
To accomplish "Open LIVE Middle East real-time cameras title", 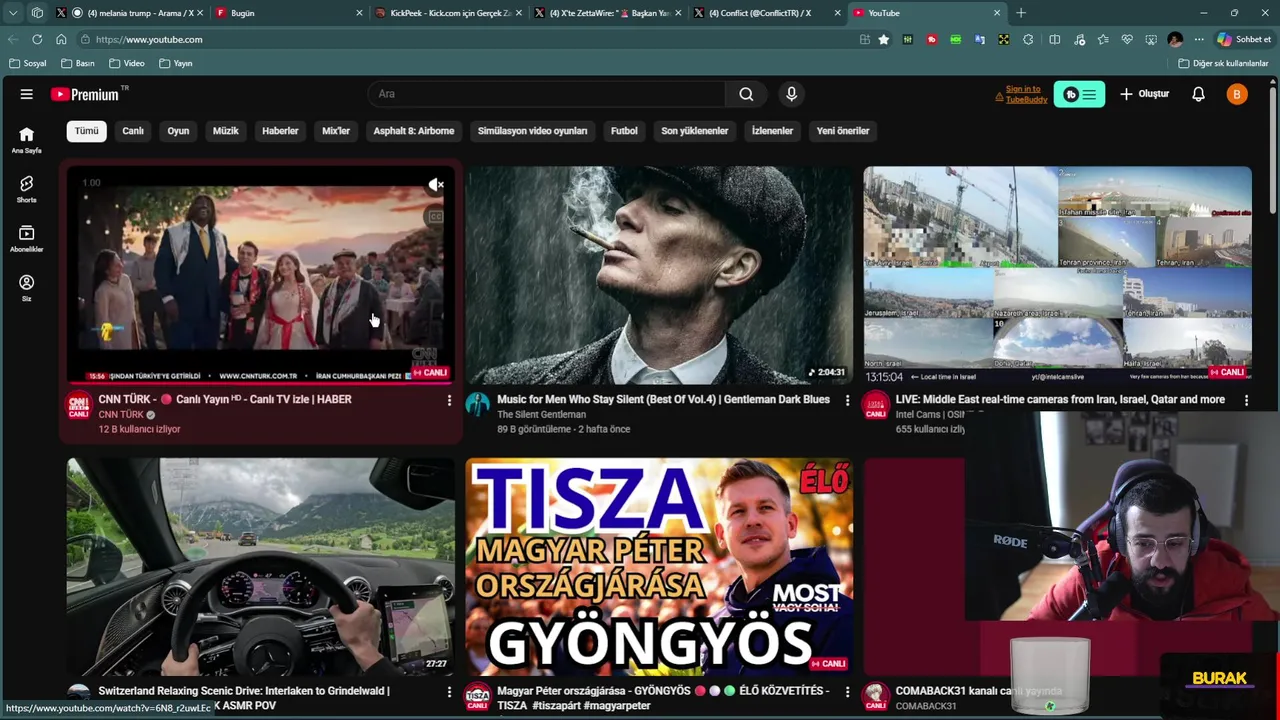I will (1060, 399).
